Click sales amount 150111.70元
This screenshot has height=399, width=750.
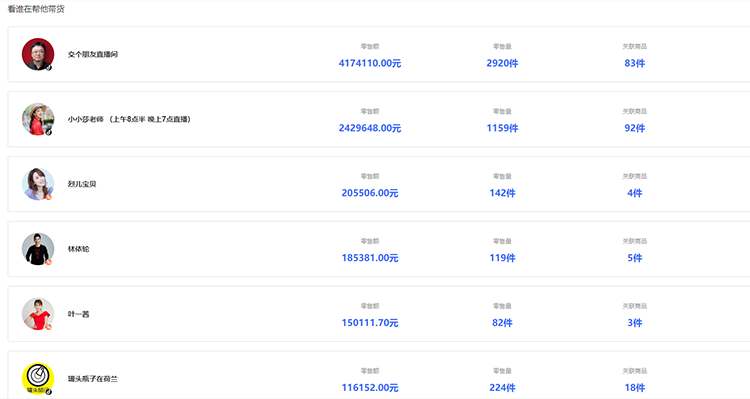(x=370, y=323)
